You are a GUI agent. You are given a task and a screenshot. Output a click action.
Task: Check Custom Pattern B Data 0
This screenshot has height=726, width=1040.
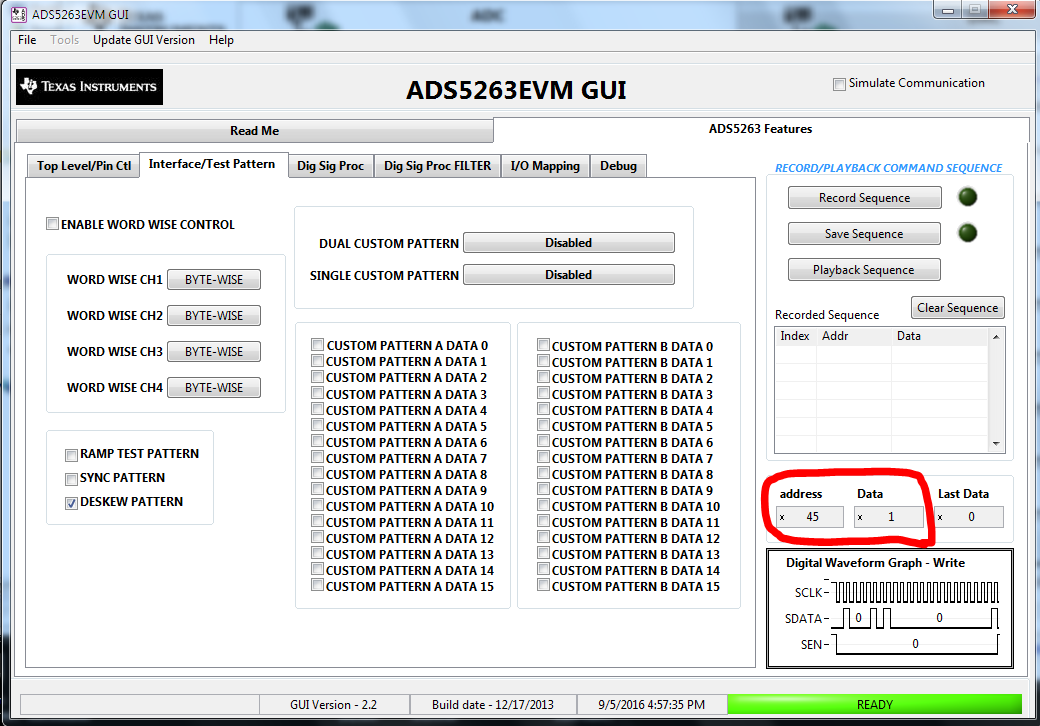(x=543, y=345)
